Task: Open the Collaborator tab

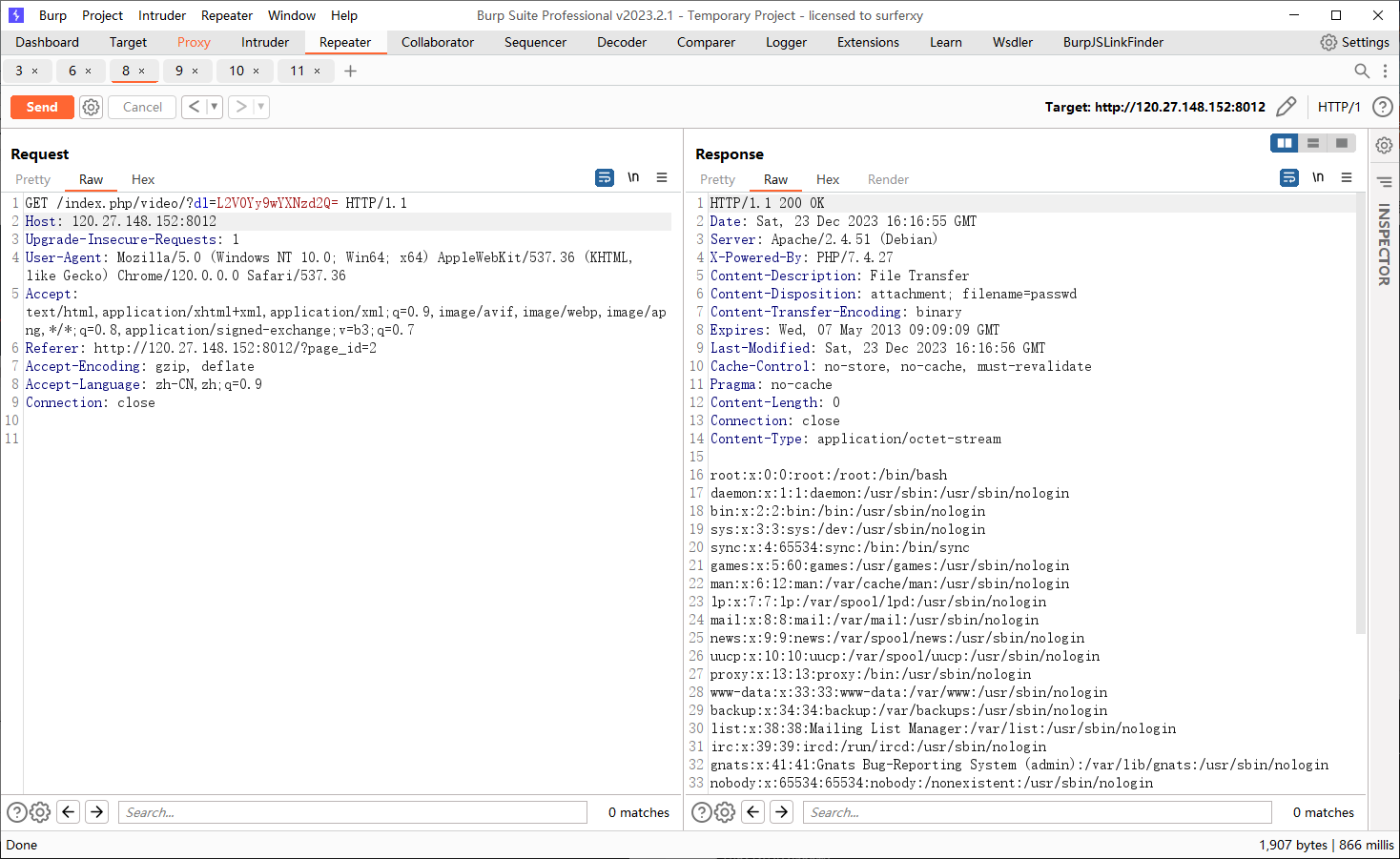Action: (x=438, y=42)
